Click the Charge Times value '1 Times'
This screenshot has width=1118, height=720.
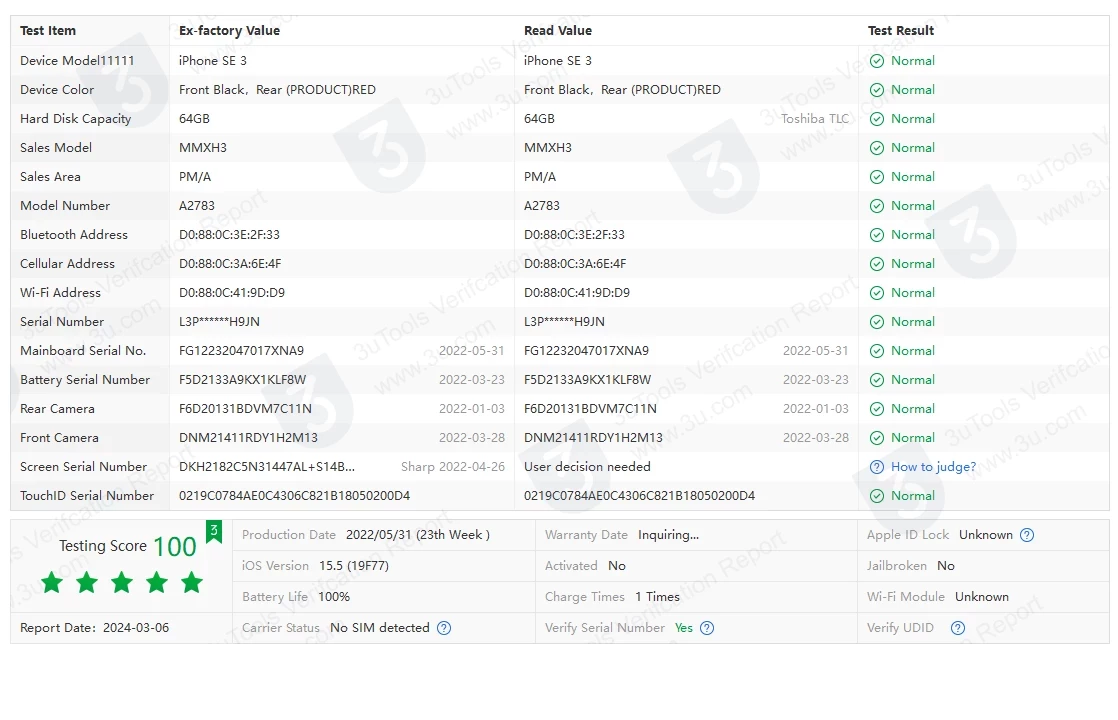point(657,597)
